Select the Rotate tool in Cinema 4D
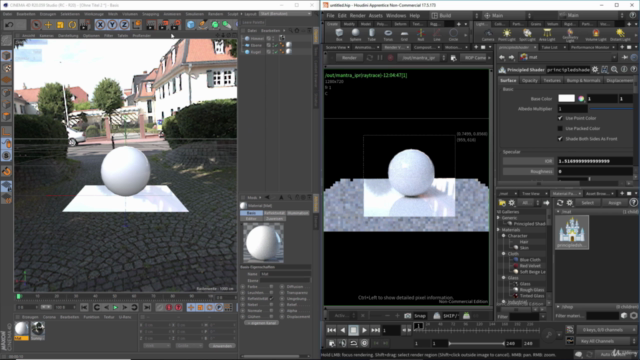This screenshot has width=640, height=360. tap(72, 25)
